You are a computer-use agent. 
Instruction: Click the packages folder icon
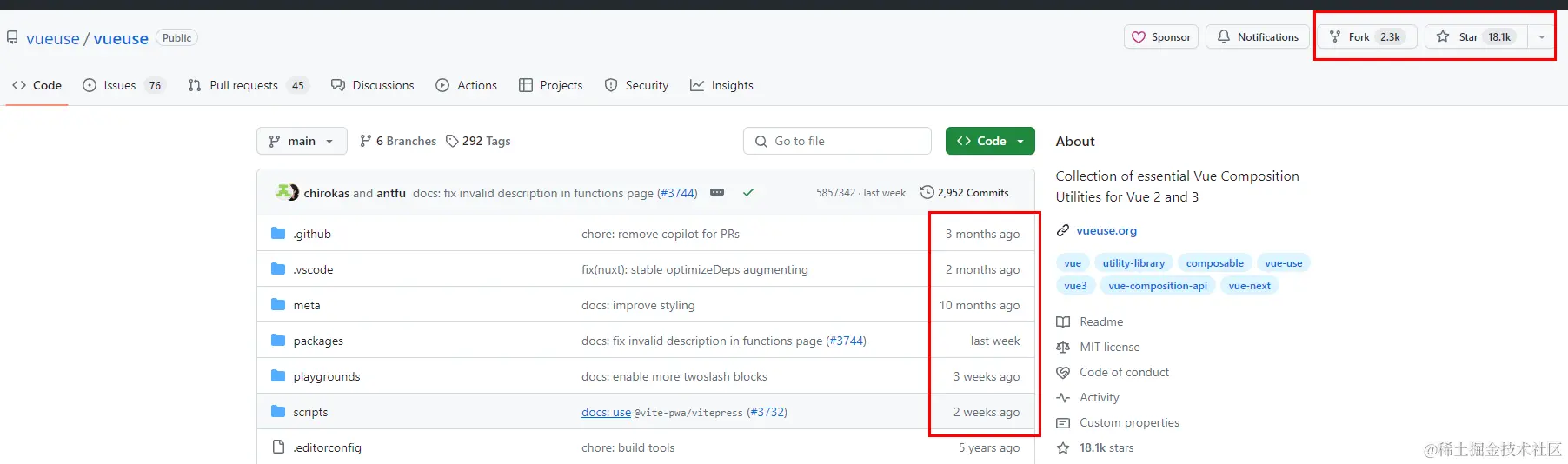(278, 340)
